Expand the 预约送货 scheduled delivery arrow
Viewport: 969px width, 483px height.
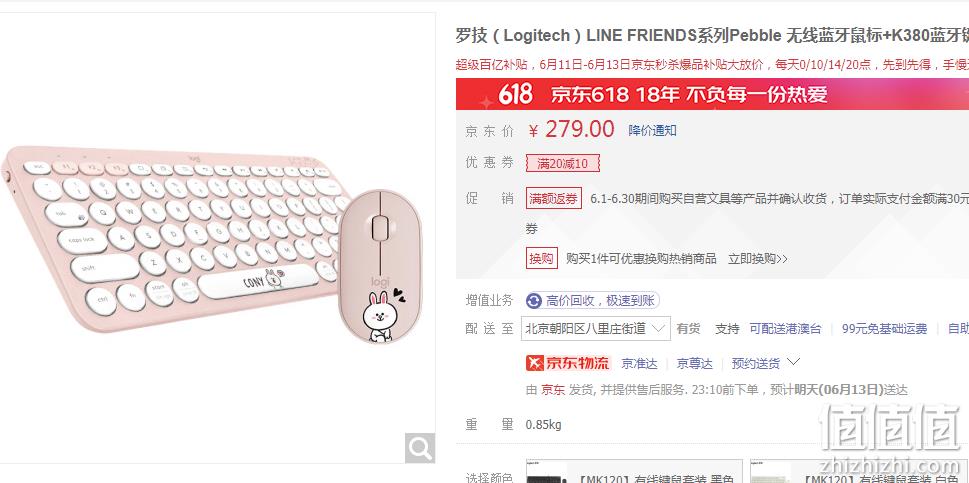[793, 361]
